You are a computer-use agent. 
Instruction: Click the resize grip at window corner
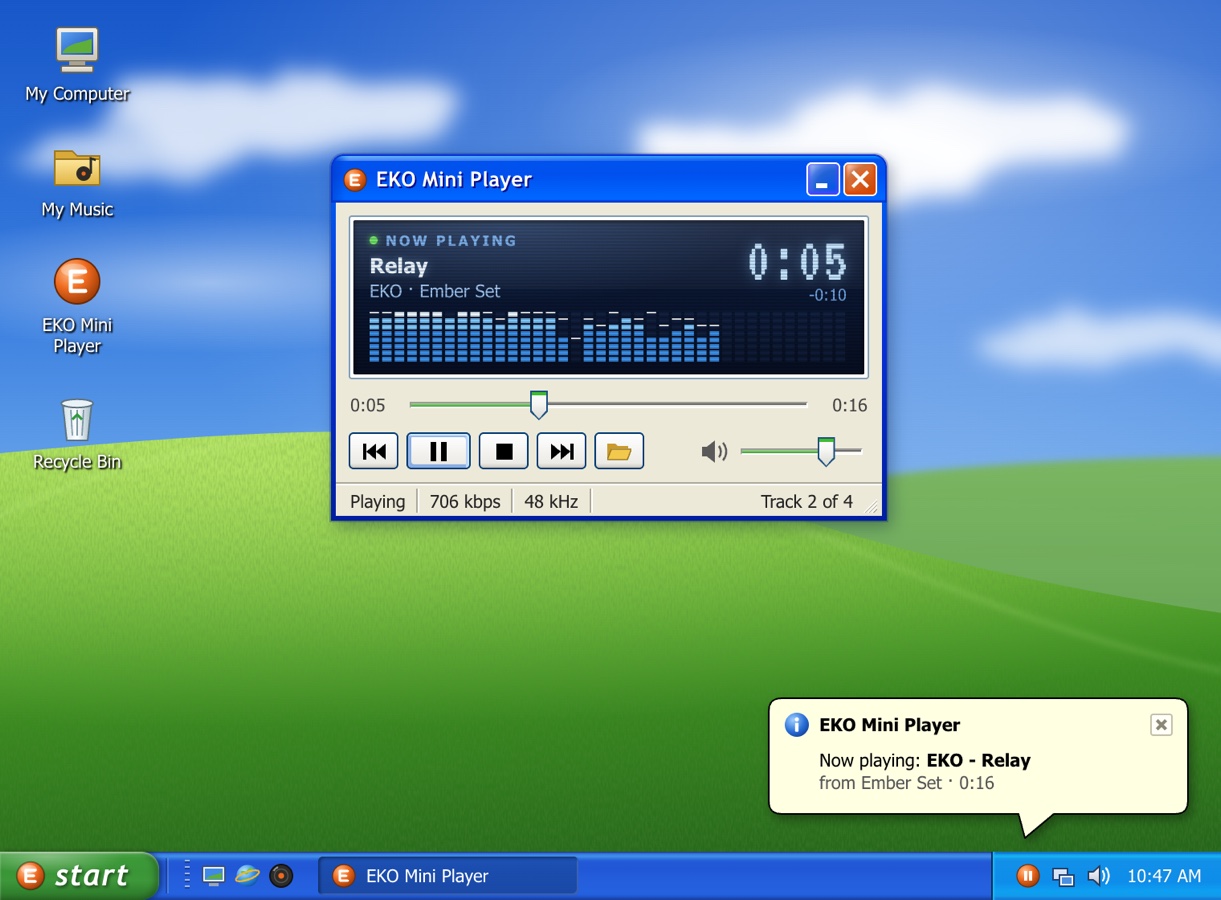click(872, 508)
